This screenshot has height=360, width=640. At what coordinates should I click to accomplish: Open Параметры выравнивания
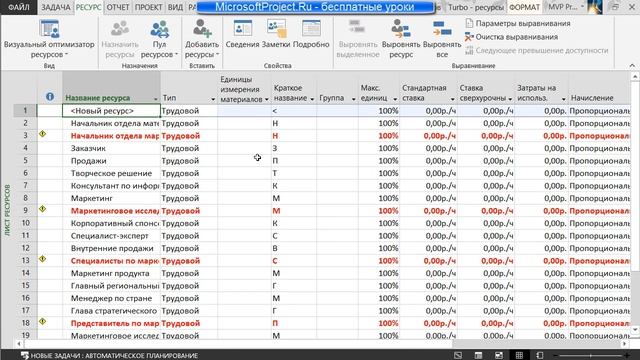518,23
